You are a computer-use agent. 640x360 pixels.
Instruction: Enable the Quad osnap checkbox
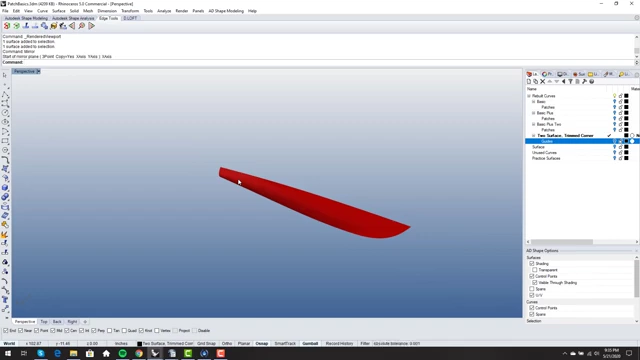(124, 331)
